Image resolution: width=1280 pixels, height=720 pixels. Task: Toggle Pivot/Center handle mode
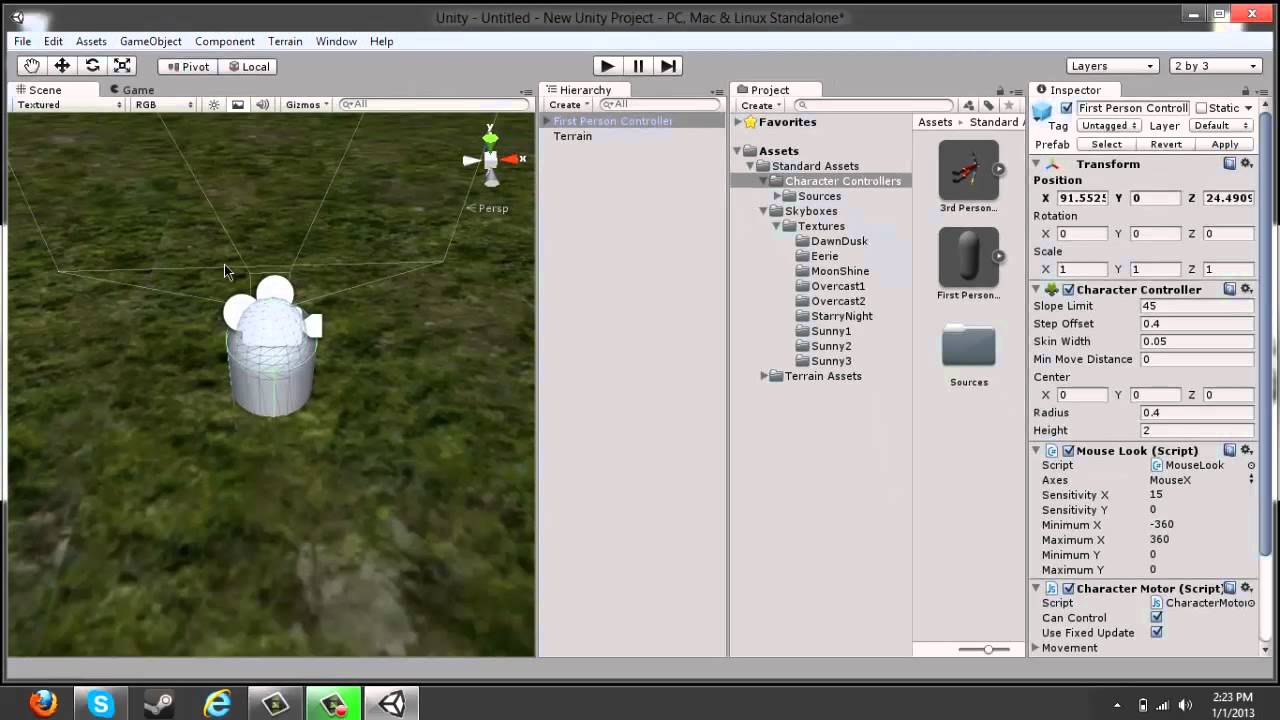[188, 67]
